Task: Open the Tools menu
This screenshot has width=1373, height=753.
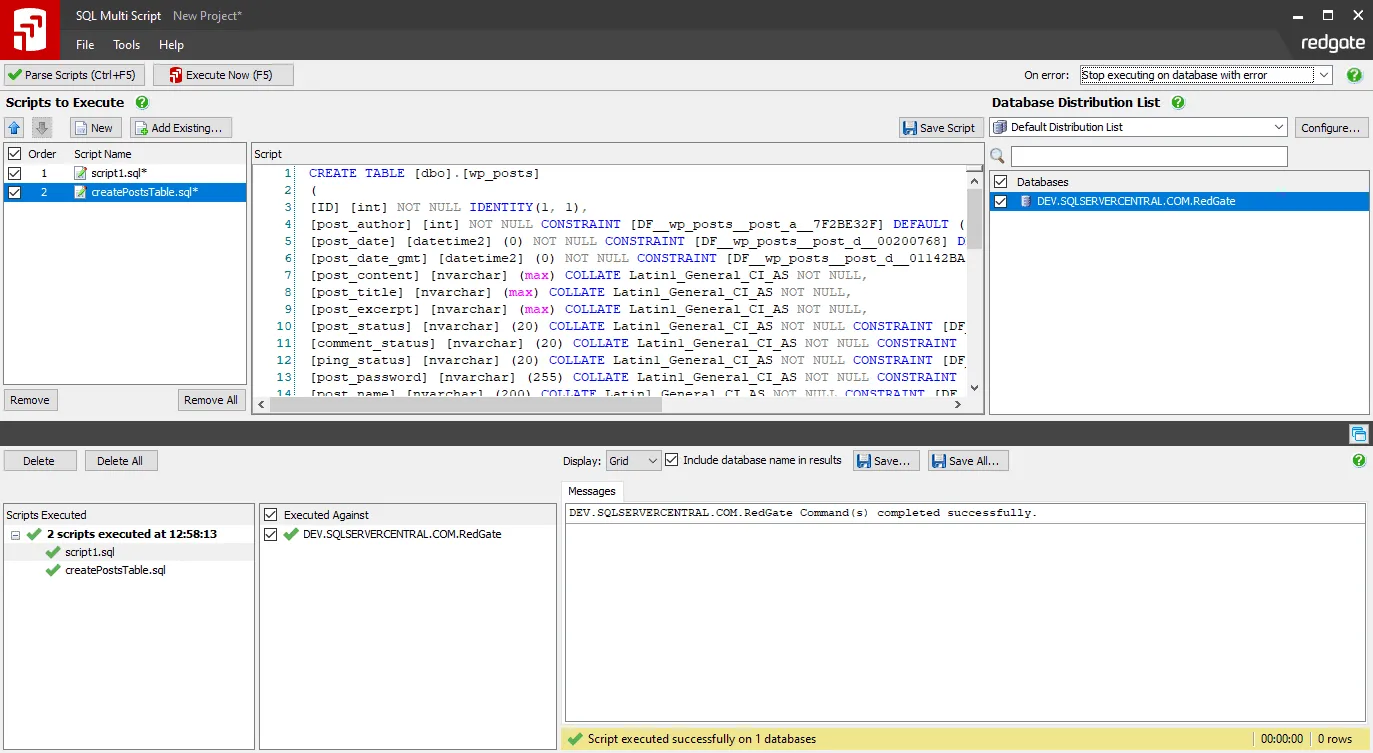Action: pos(126,45)
